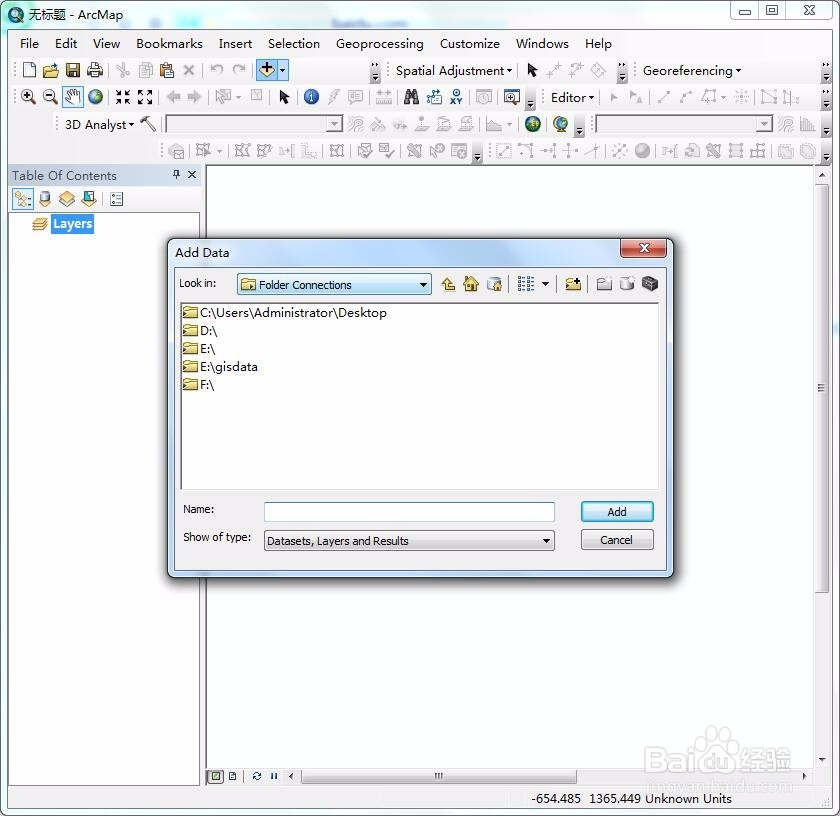
Task: Open the Bookmarks menu
Action: 169,43
